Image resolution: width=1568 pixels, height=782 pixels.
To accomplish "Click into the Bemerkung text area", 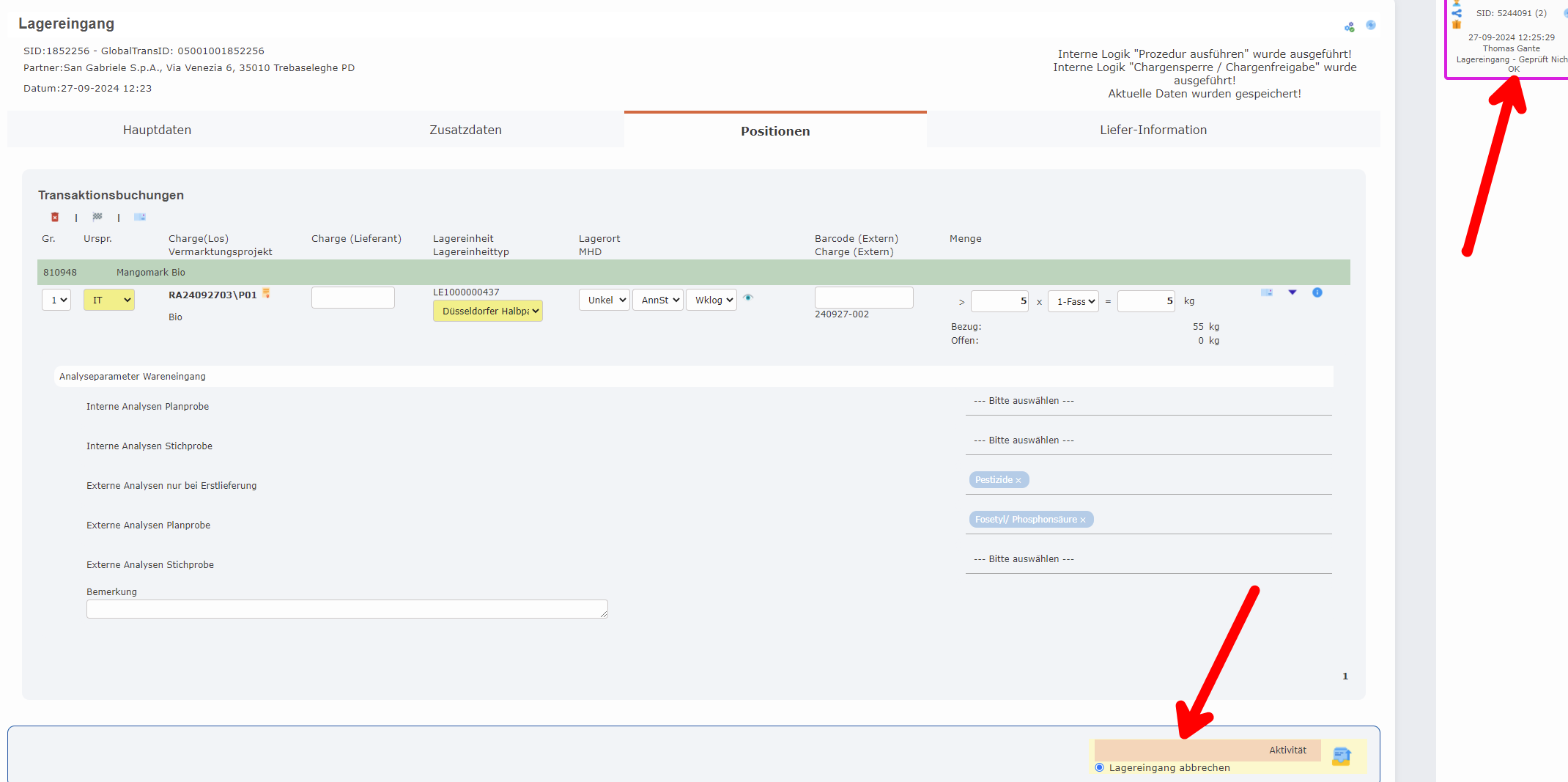I will (347, 609).
